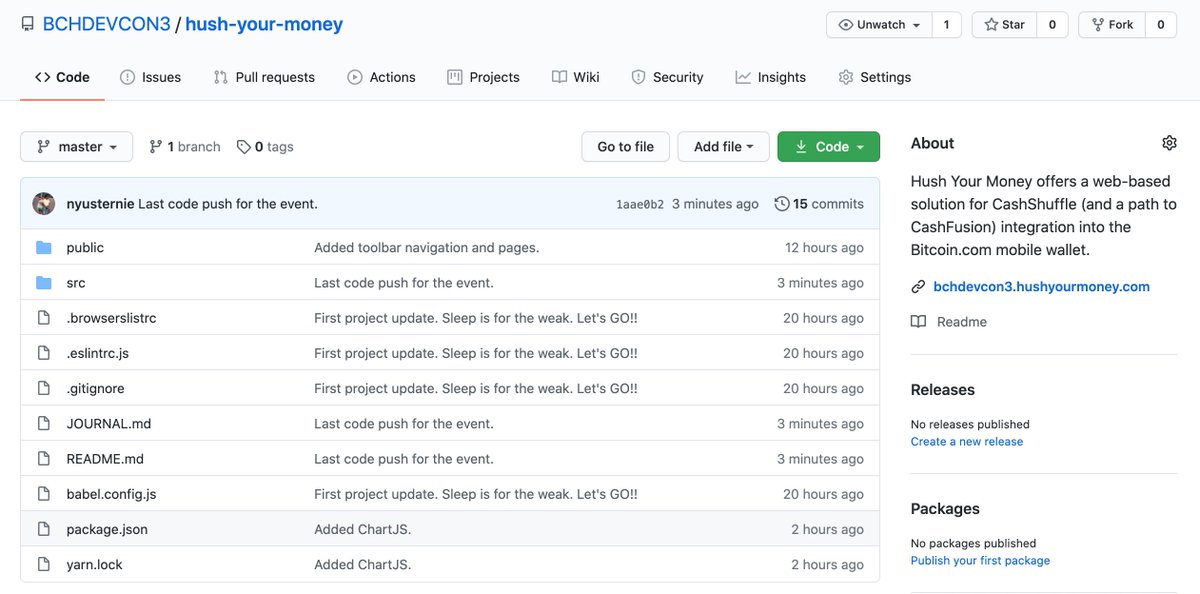Open the Packages heading link
The height and width of the screenshot is (594, 1200).
[945, 509]
